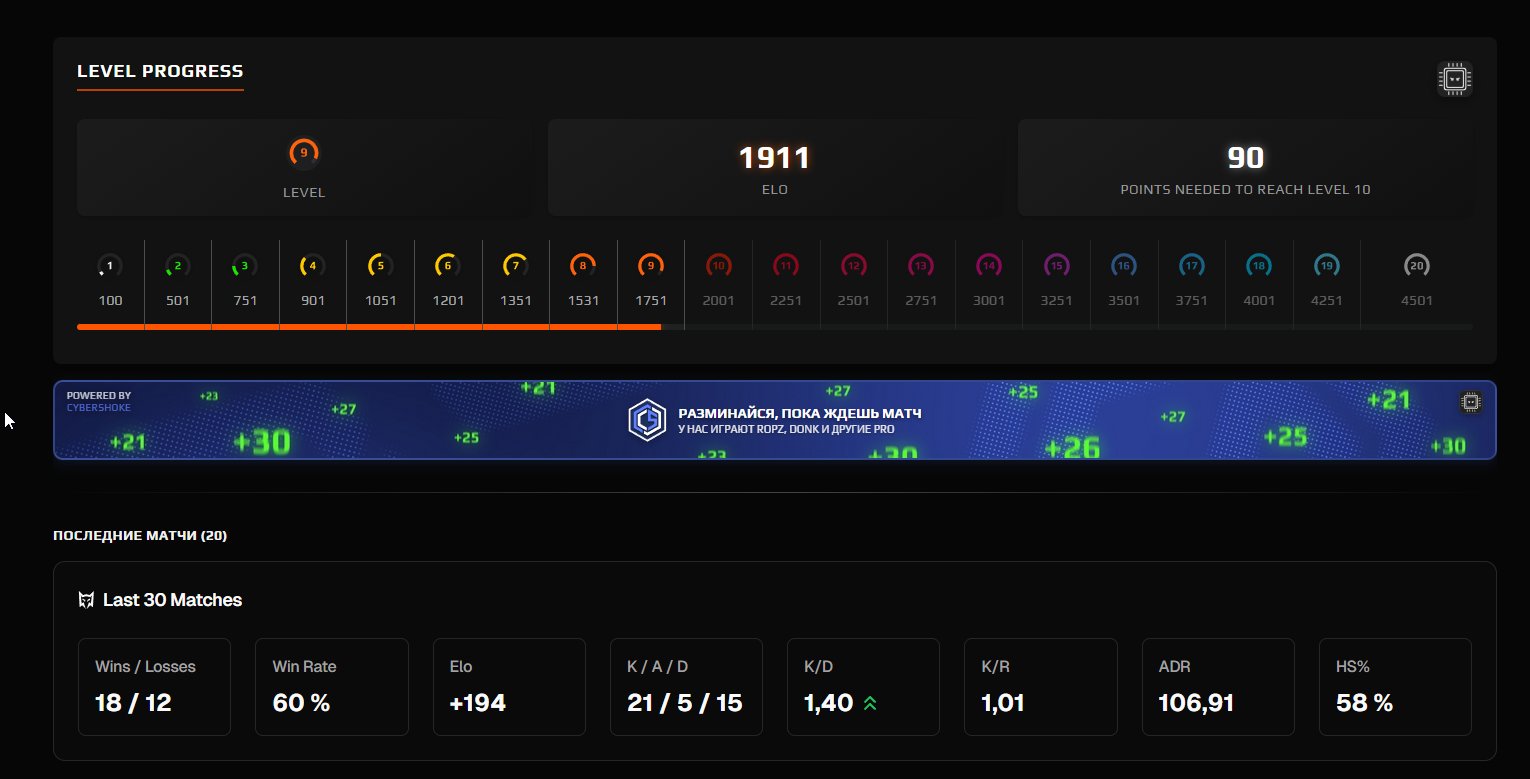Screen dimensions: 1530x779
Task: Click the Cybershoke shield logo in the banner
Action: click(647, 420)
